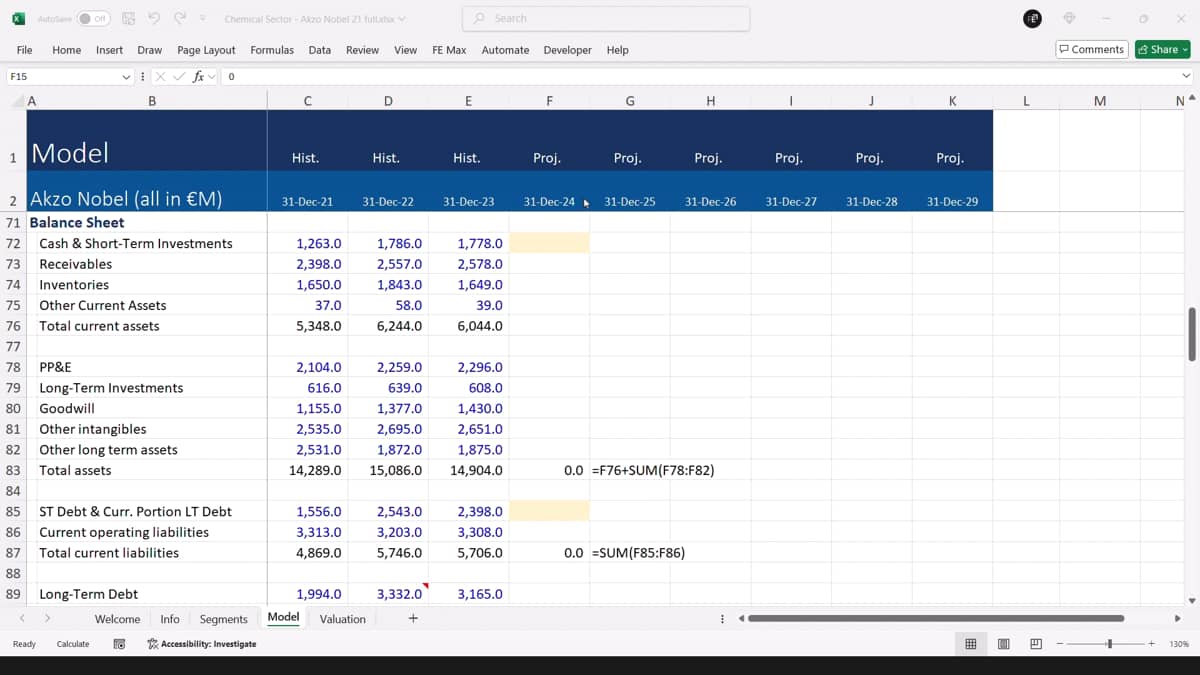The height and width of the screenshot is (675, 1200).
Task: Zoom out with the minus button
Action: (x=1061, y=644)
